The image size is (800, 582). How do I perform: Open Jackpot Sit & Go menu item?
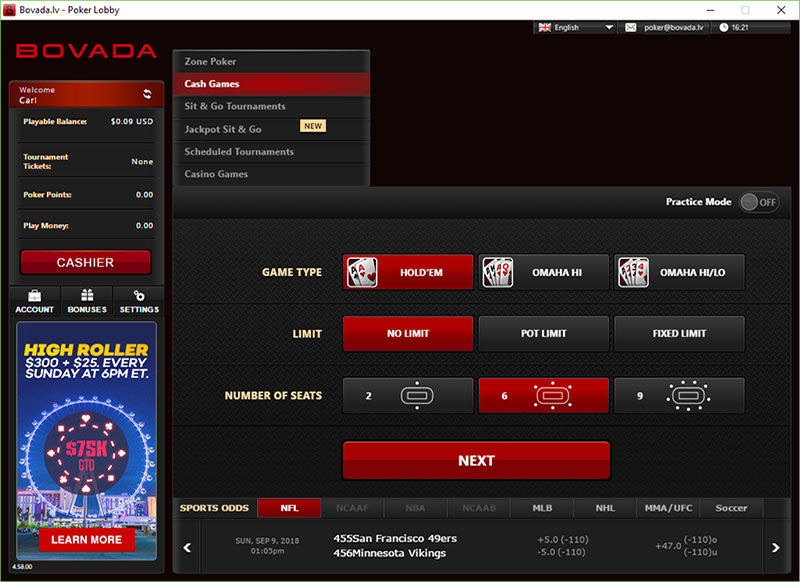271,129
